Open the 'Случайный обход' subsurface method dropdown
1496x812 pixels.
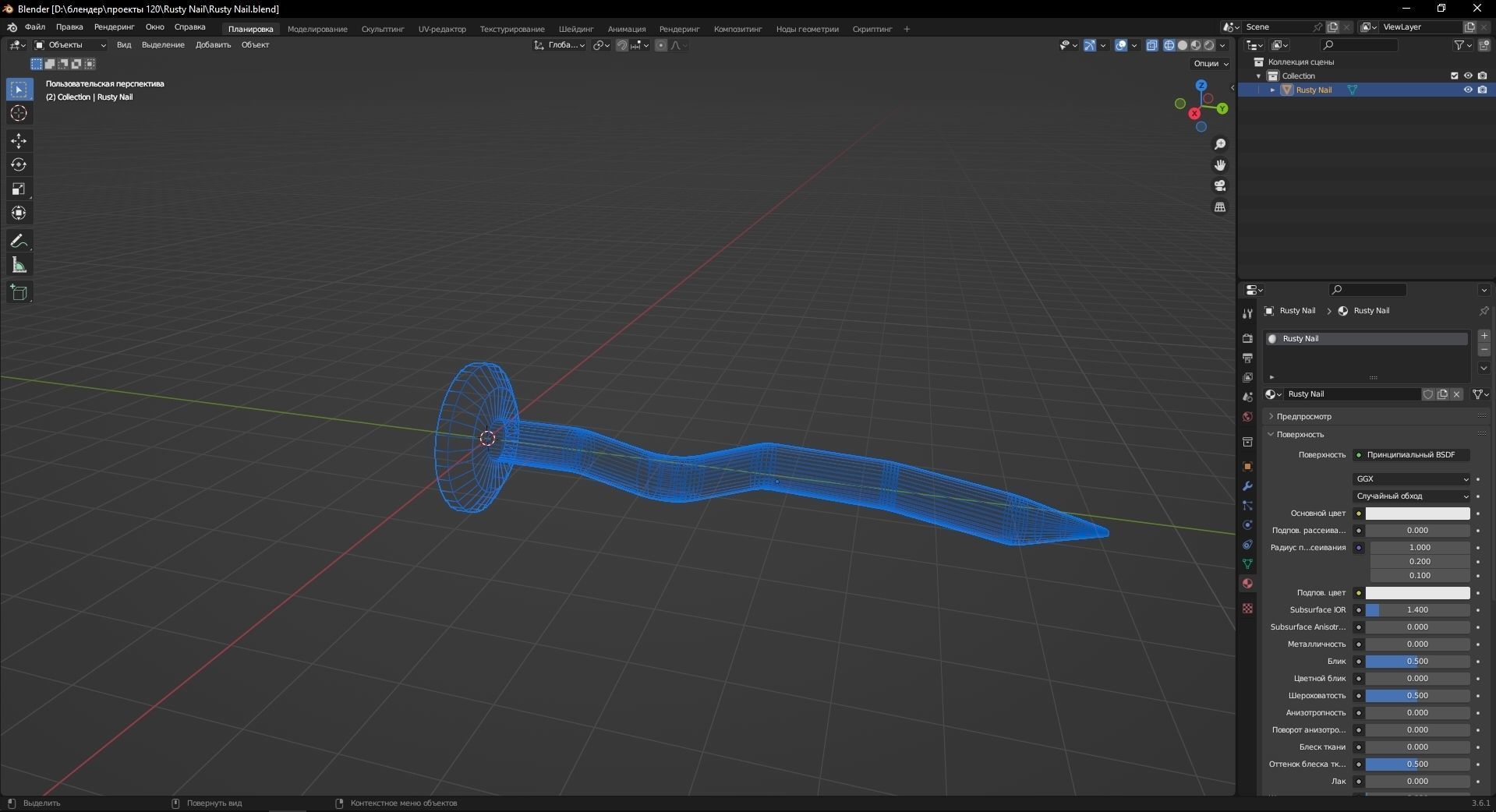[x=1412, y=496]
